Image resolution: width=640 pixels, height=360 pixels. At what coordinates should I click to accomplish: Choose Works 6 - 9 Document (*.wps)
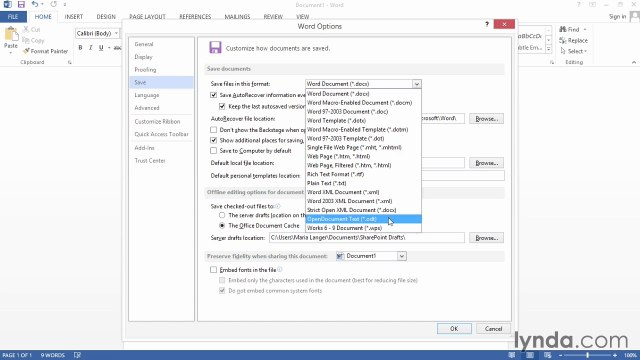(x=363, y=228)
